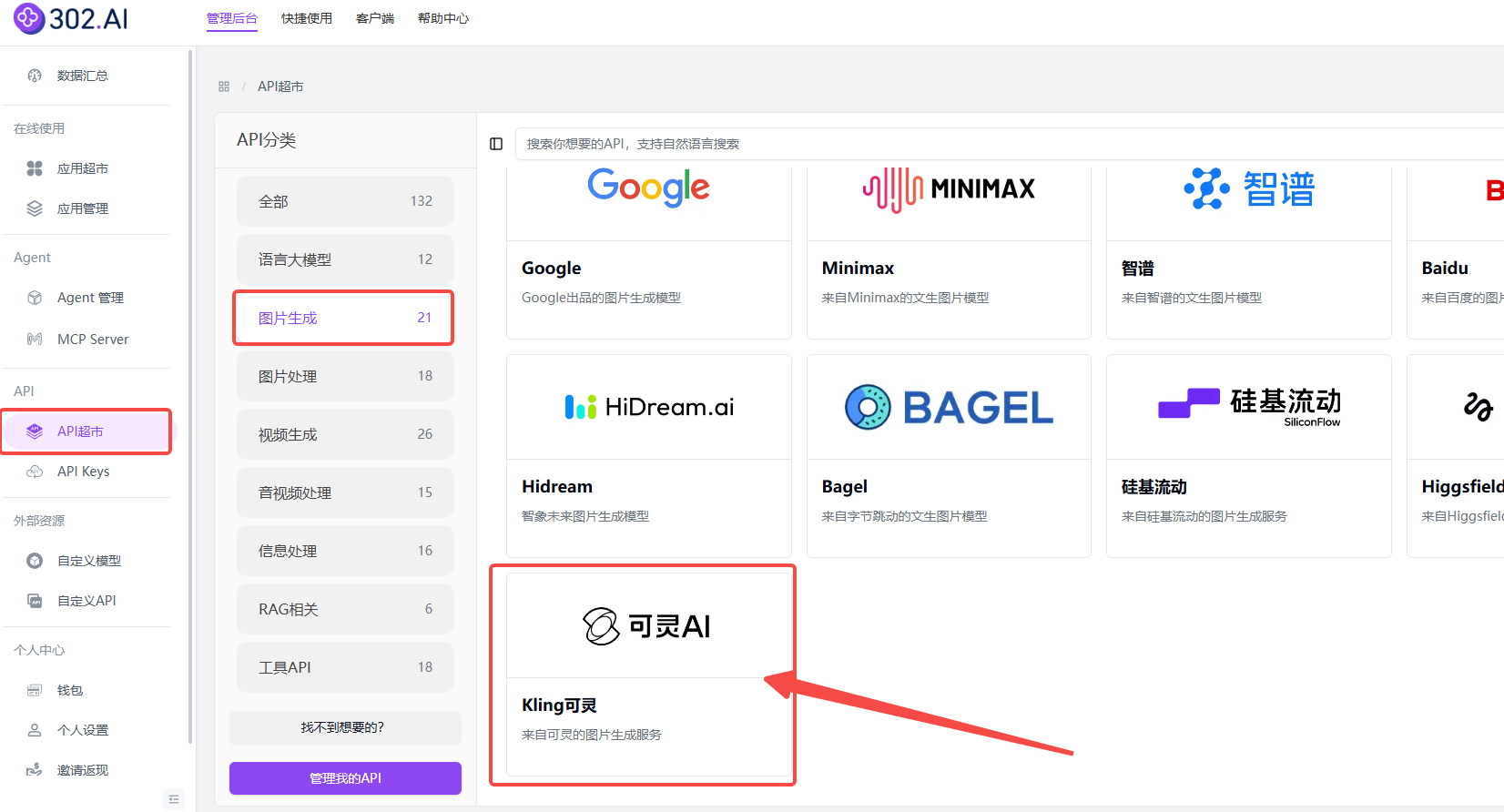Select the 工具API category
1504x812 pixels.
tap(345, 667)
